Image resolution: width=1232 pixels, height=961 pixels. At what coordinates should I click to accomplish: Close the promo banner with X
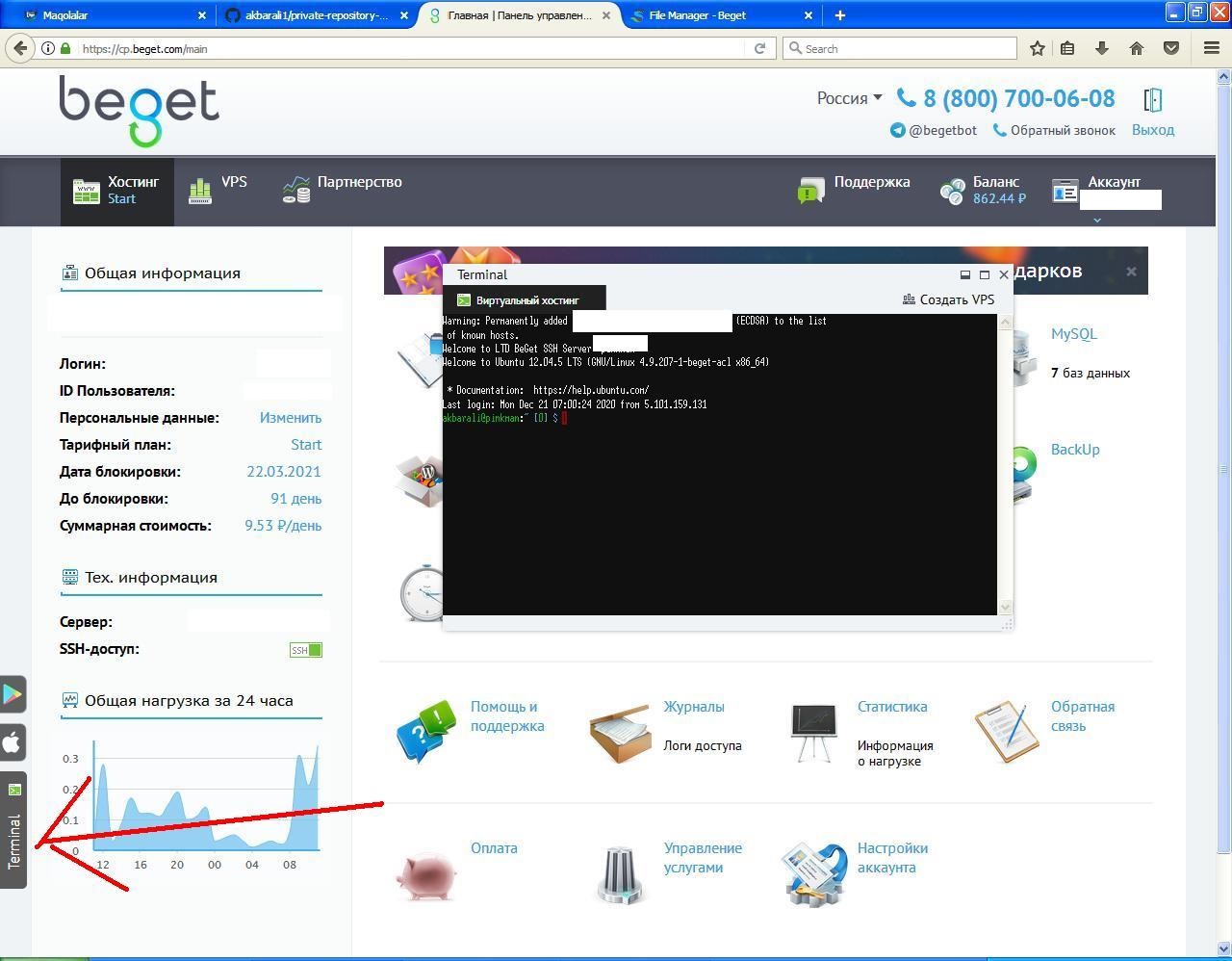pos(1131,272)
